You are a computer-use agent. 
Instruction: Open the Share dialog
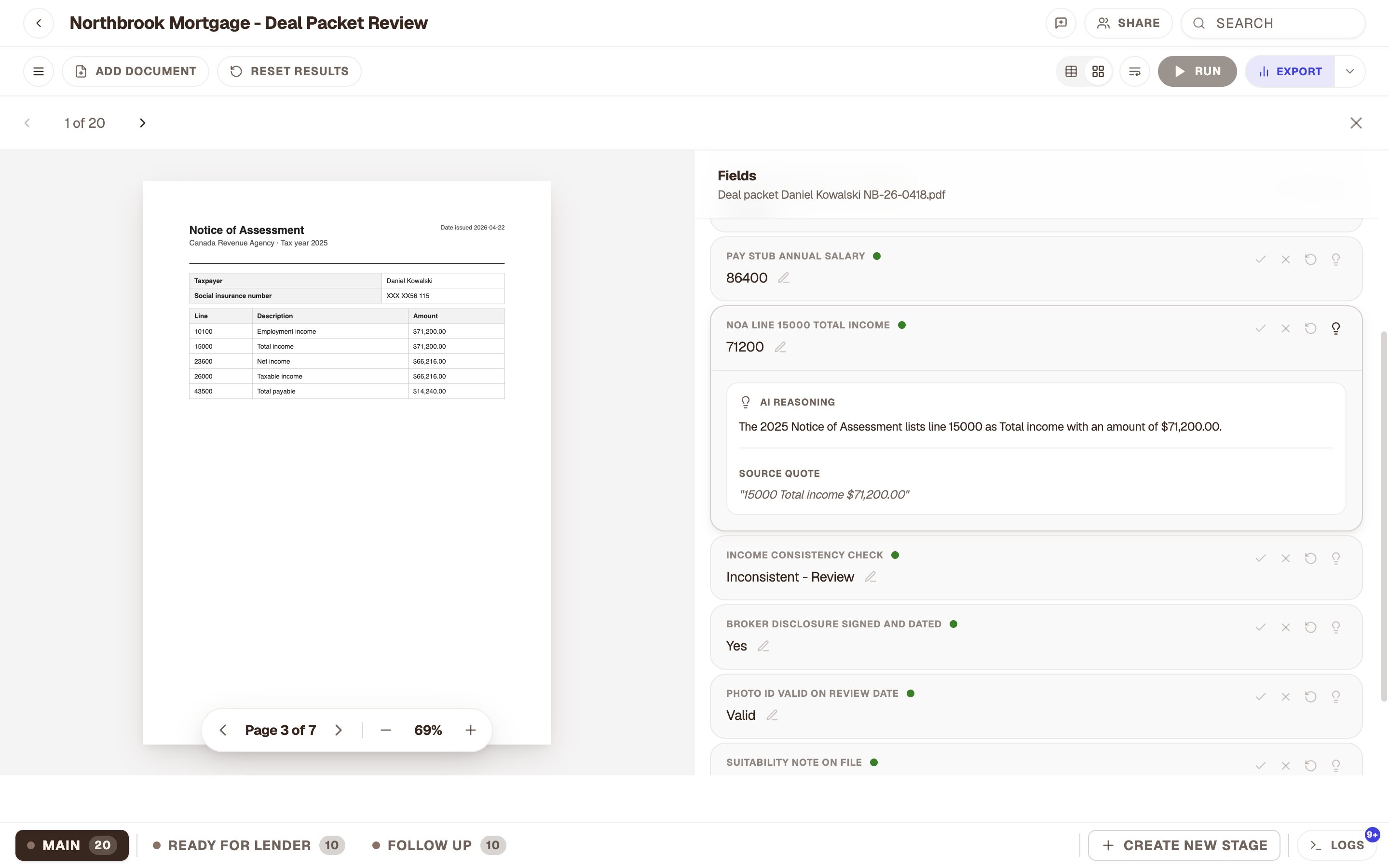click(1128, 23)
